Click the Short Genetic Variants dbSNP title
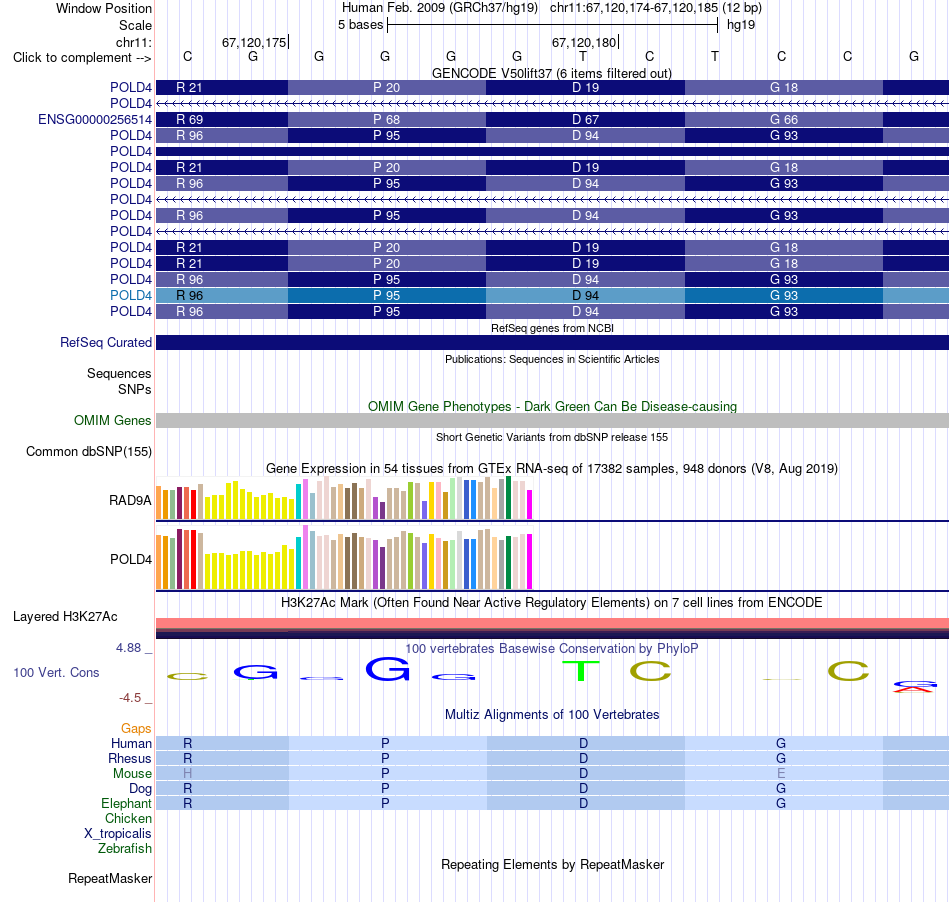 (x=552, y=437)
